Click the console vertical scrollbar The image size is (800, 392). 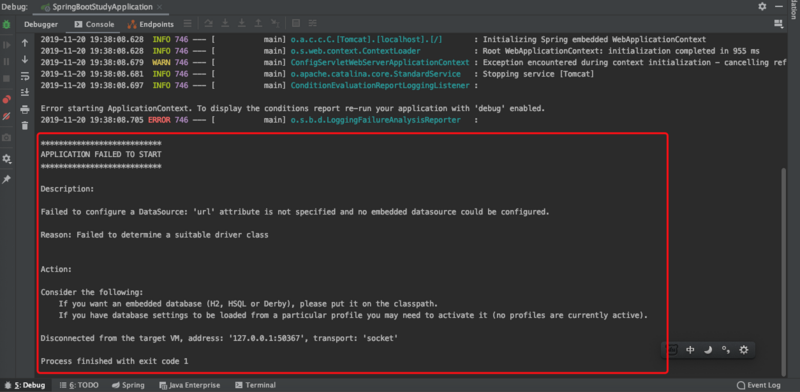pos(784,273)
